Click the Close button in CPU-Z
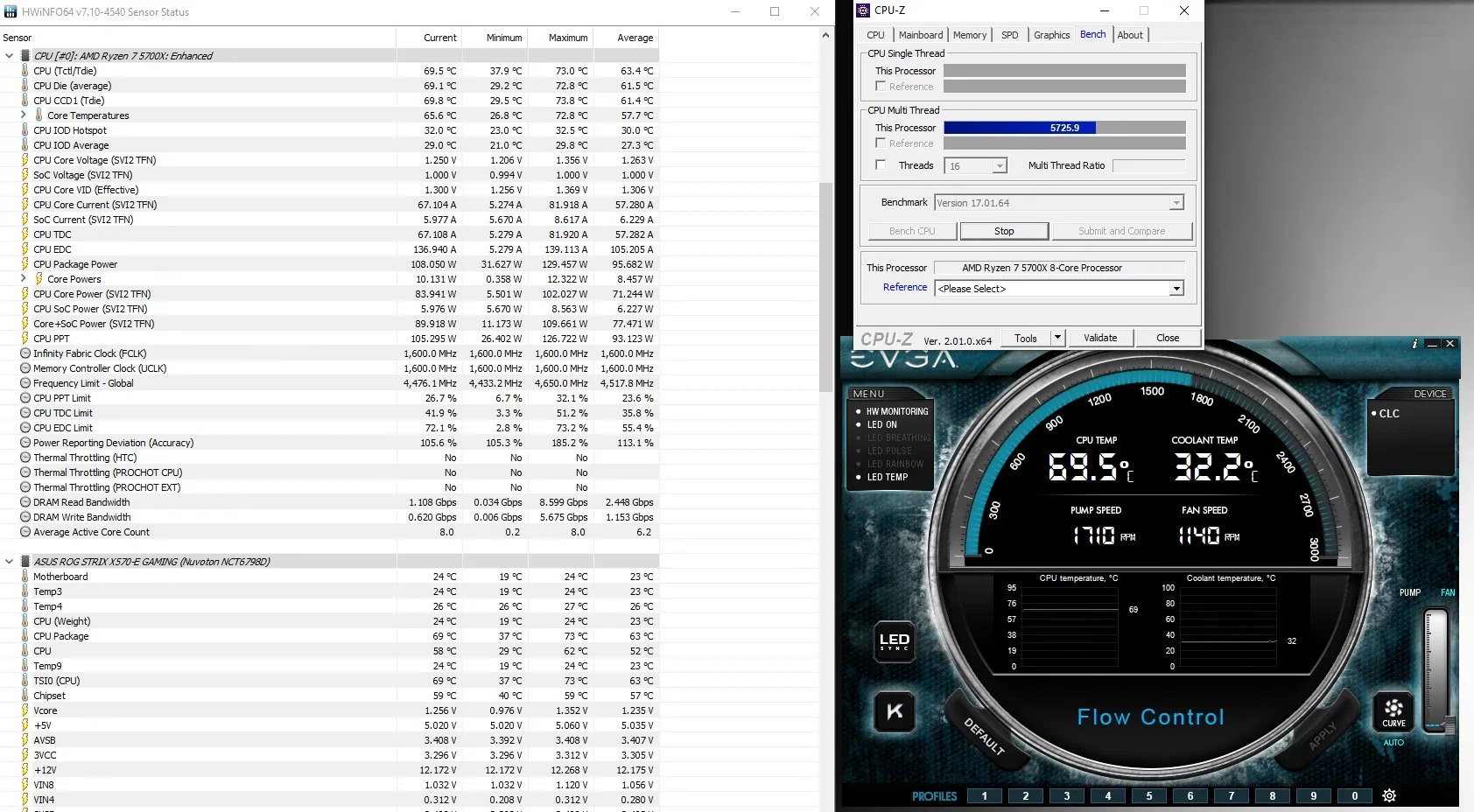This screenshot has height=812, width=1474. point(1168,338)
